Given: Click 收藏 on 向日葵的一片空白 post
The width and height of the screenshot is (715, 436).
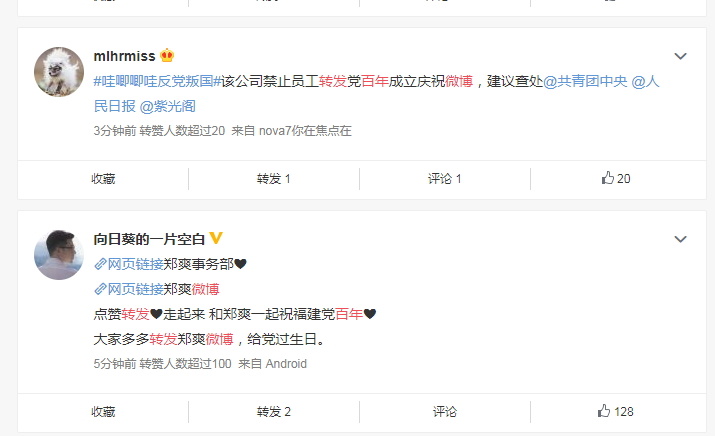Looking at the screenshot, I should [103, 412].
